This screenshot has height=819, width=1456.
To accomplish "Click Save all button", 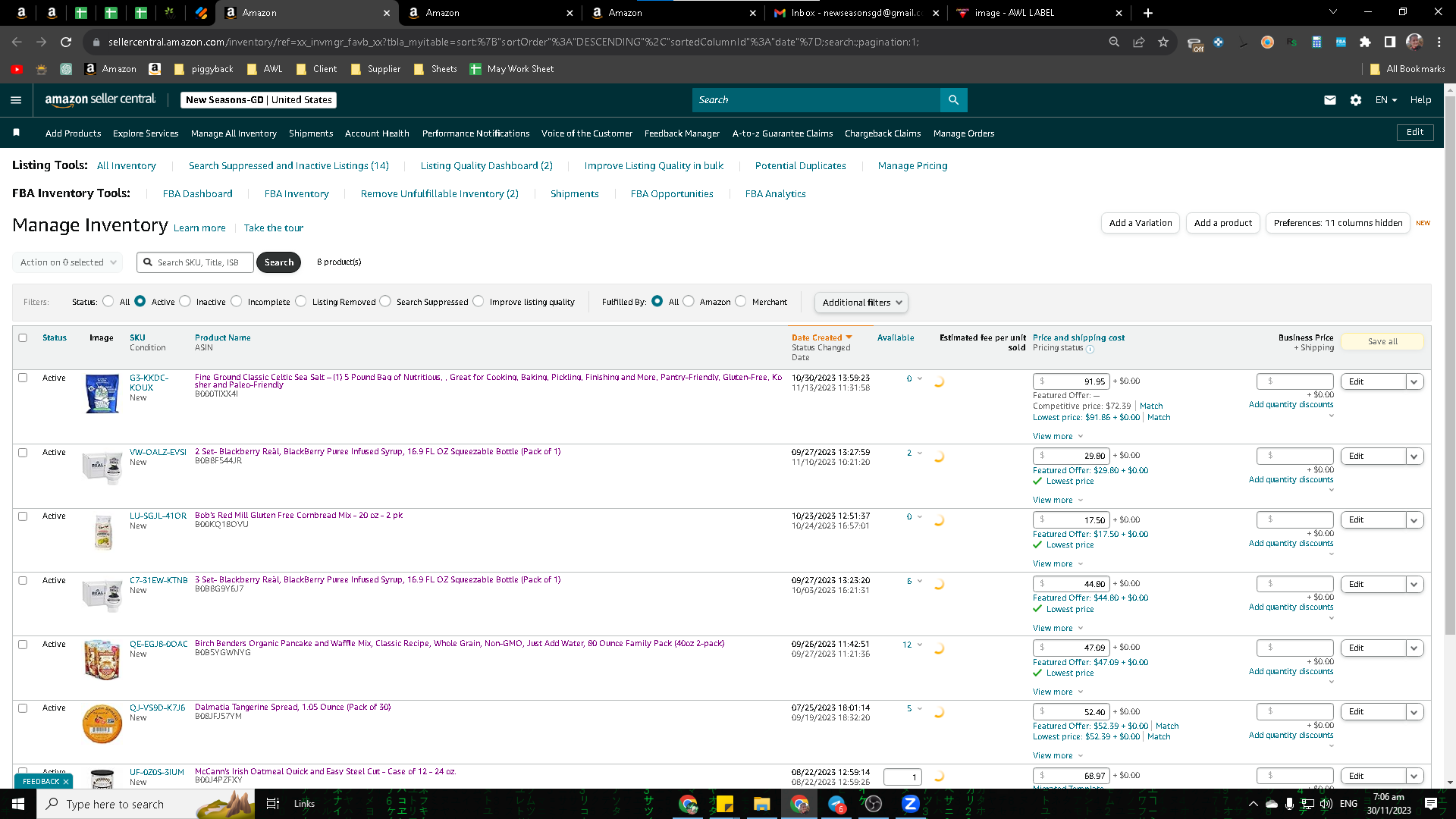I will pos(1382,342).
